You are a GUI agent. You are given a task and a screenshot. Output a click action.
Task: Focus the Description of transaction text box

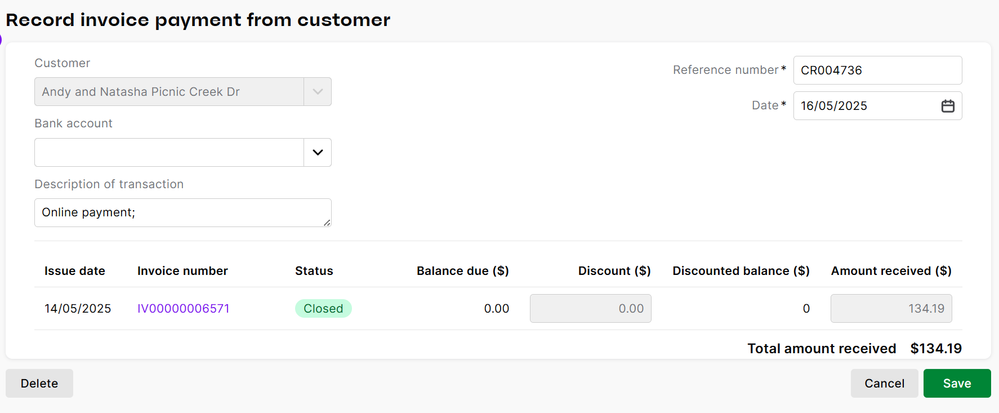click(182, 212)
